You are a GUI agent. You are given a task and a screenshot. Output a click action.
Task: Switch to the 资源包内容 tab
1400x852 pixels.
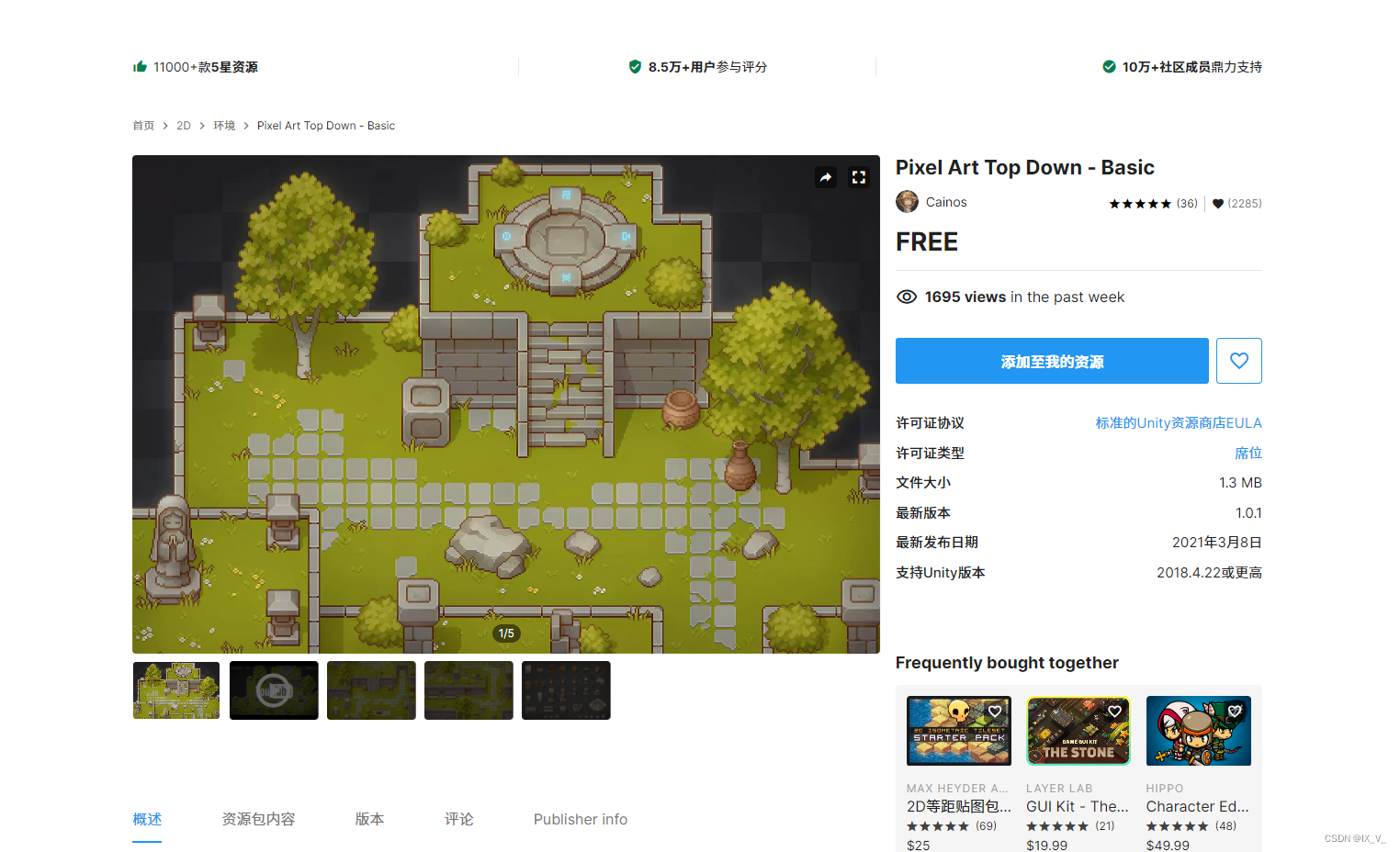pos(258,819)
